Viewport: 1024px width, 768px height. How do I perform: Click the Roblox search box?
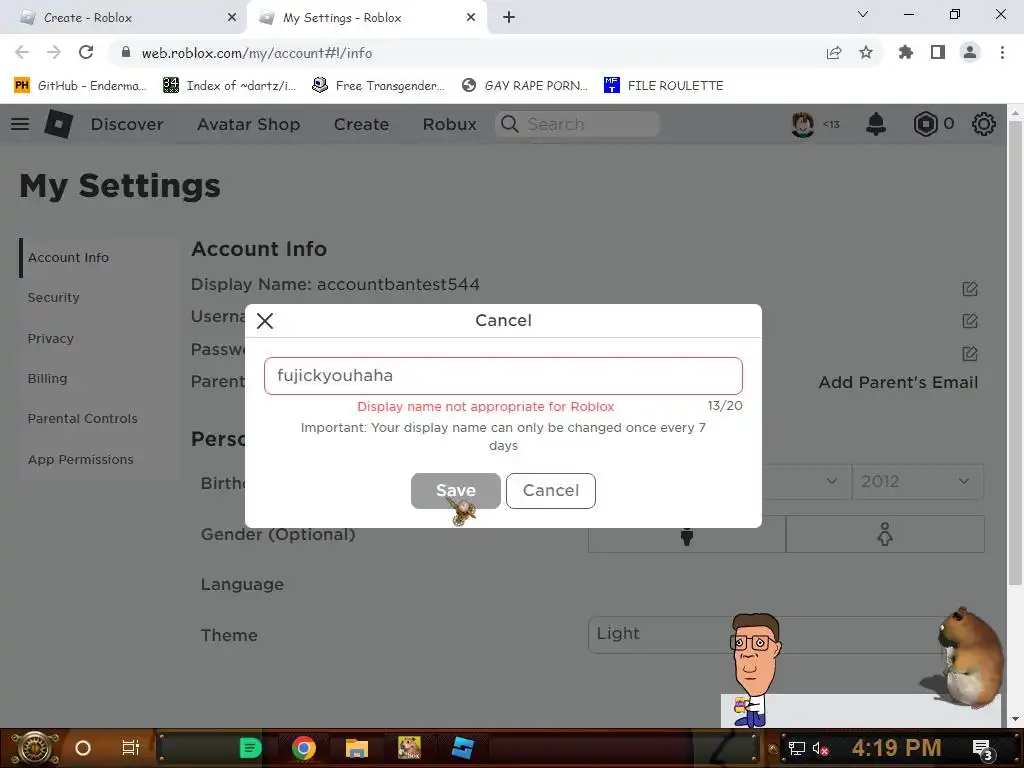578,124
